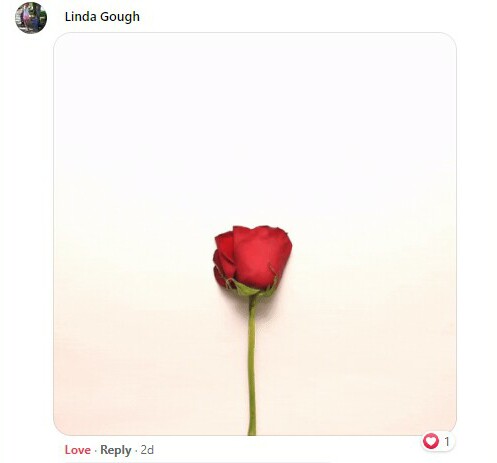The height and width of the screenshot is (463, 497).
Task: Open the red rose image attachment
Action: 255,234
